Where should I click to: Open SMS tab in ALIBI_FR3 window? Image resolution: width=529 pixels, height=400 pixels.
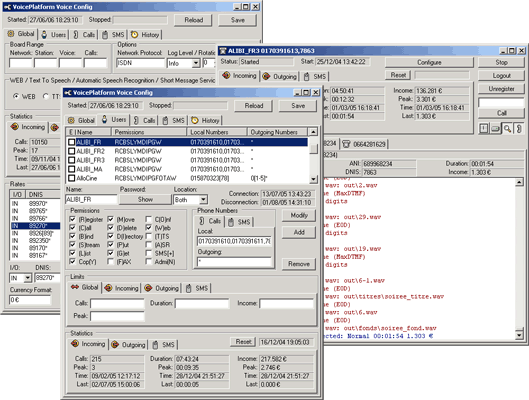(315, 77)
